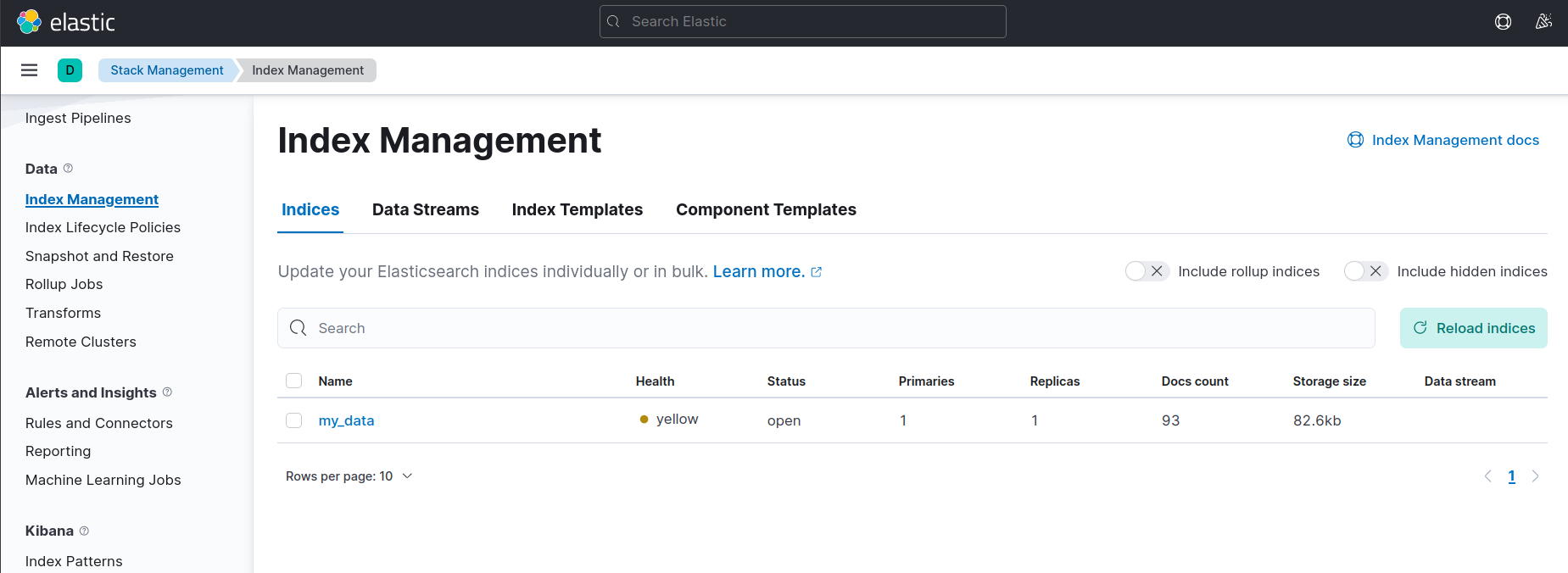The height and width of the screenshot is (573, 1568).
Task: Open Rows per page dropdown
Action: (x=349, y=476)
